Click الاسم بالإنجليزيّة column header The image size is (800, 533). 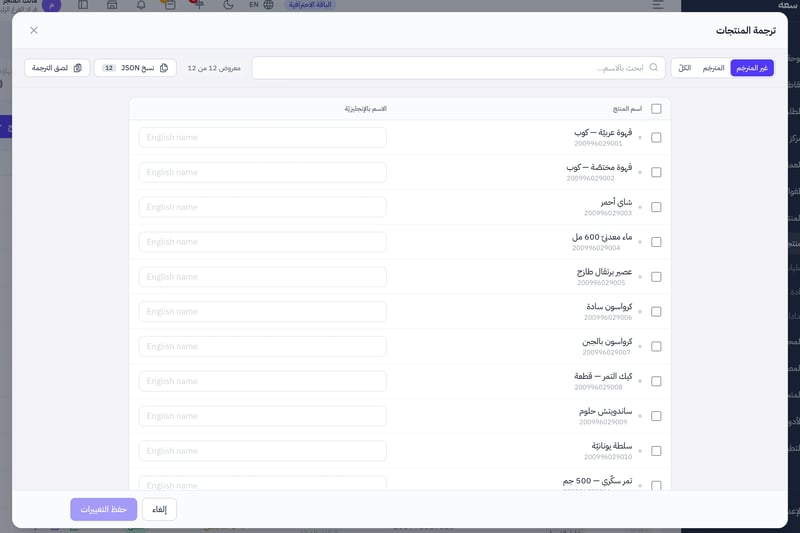(x=365, y=109)
